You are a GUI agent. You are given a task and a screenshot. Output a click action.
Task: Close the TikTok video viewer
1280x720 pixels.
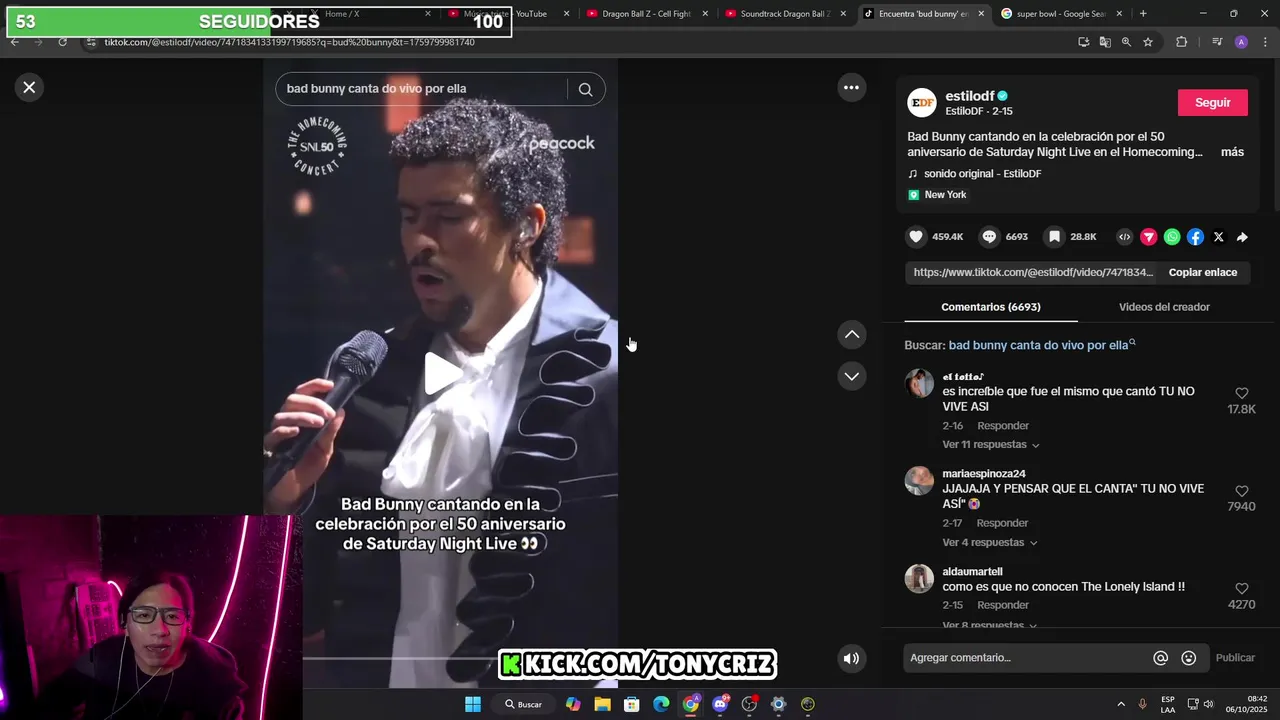29,87
